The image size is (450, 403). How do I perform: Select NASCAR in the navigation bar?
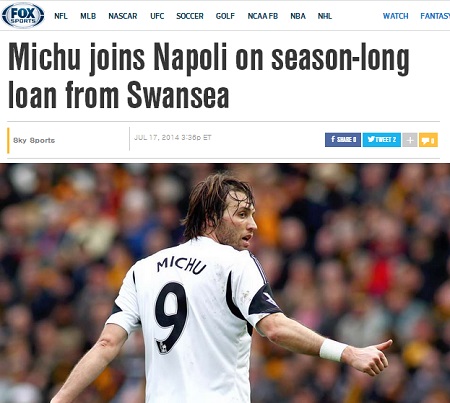(123, 16)
